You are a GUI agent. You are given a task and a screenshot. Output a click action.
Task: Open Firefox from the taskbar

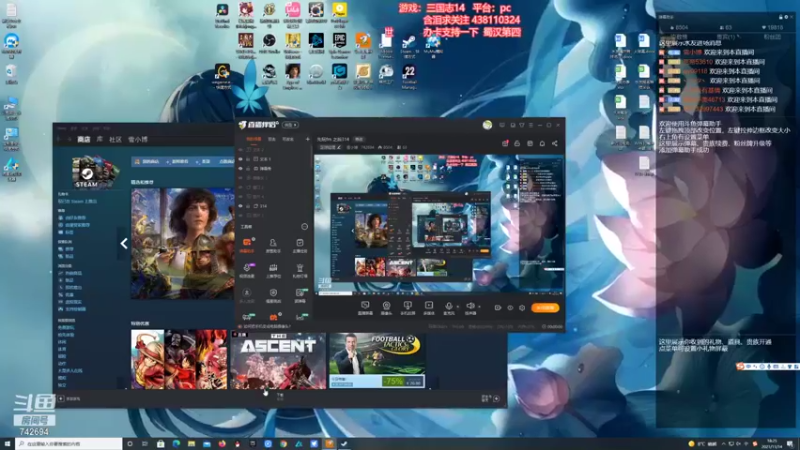[222, 444]
